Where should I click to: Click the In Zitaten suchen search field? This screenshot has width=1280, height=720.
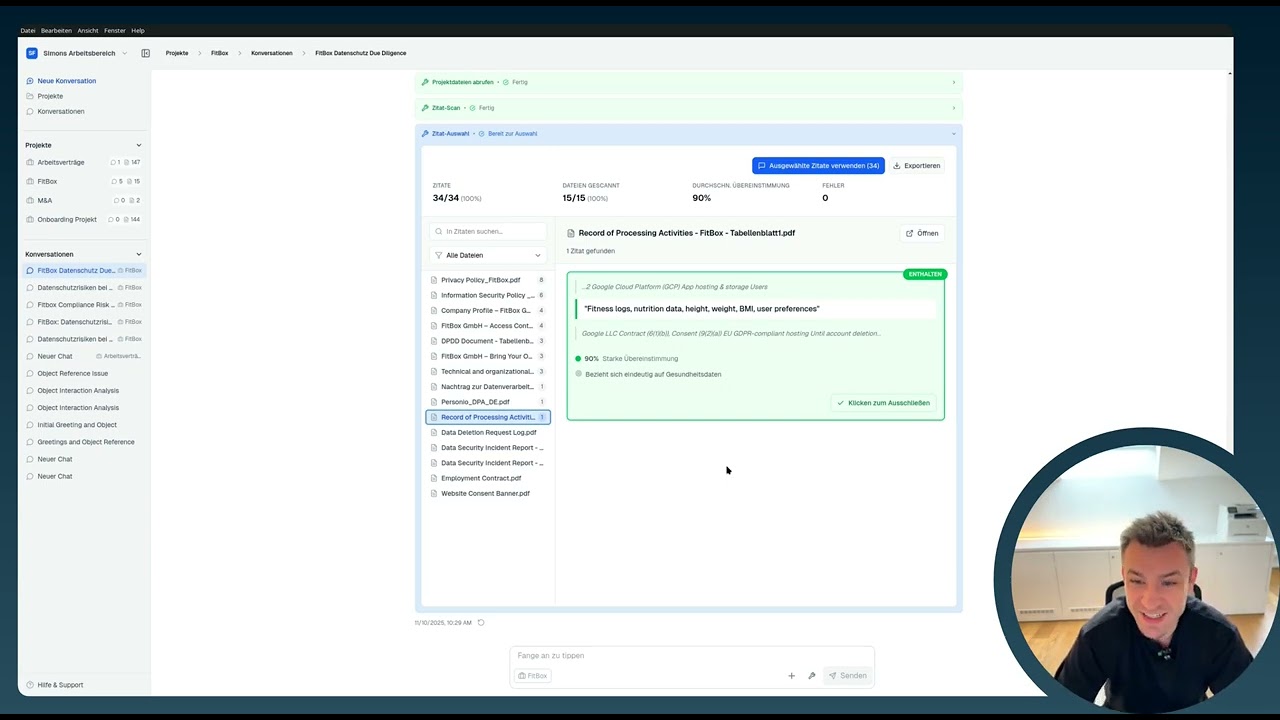tap(492, 231)
